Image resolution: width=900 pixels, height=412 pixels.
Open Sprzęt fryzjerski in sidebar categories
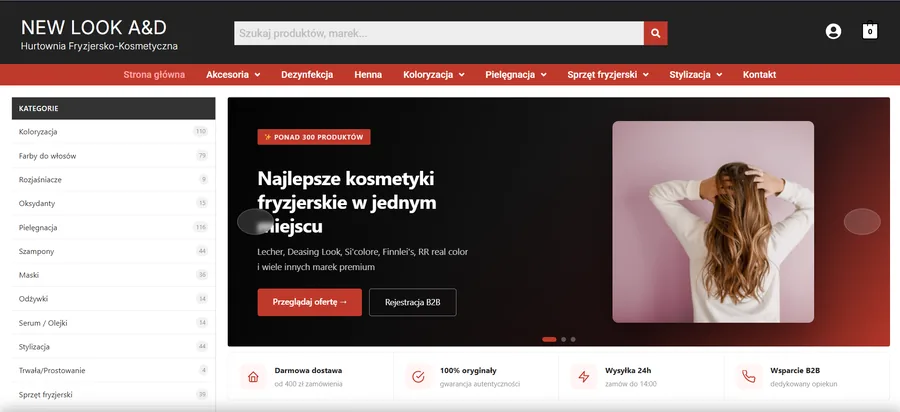pos(114,395)
